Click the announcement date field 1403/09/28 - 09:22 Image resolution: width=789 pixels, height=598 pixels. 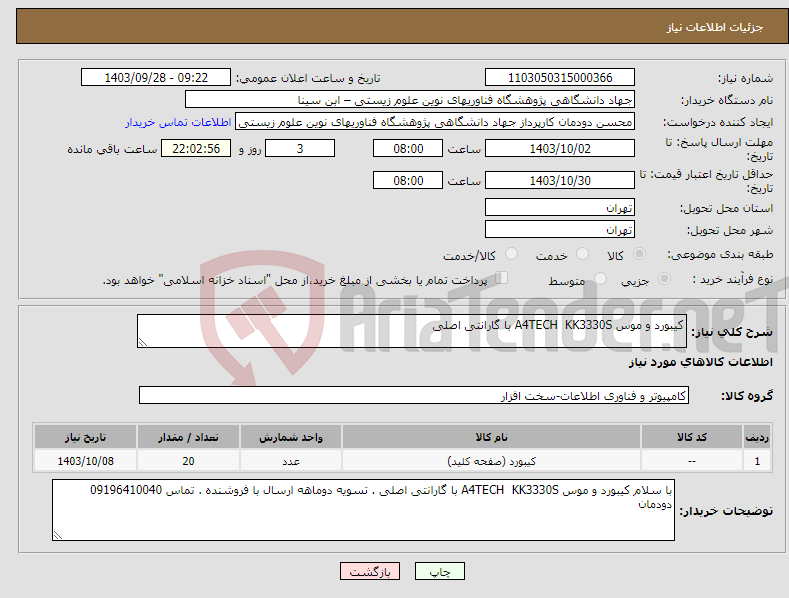tap(156, 78)
